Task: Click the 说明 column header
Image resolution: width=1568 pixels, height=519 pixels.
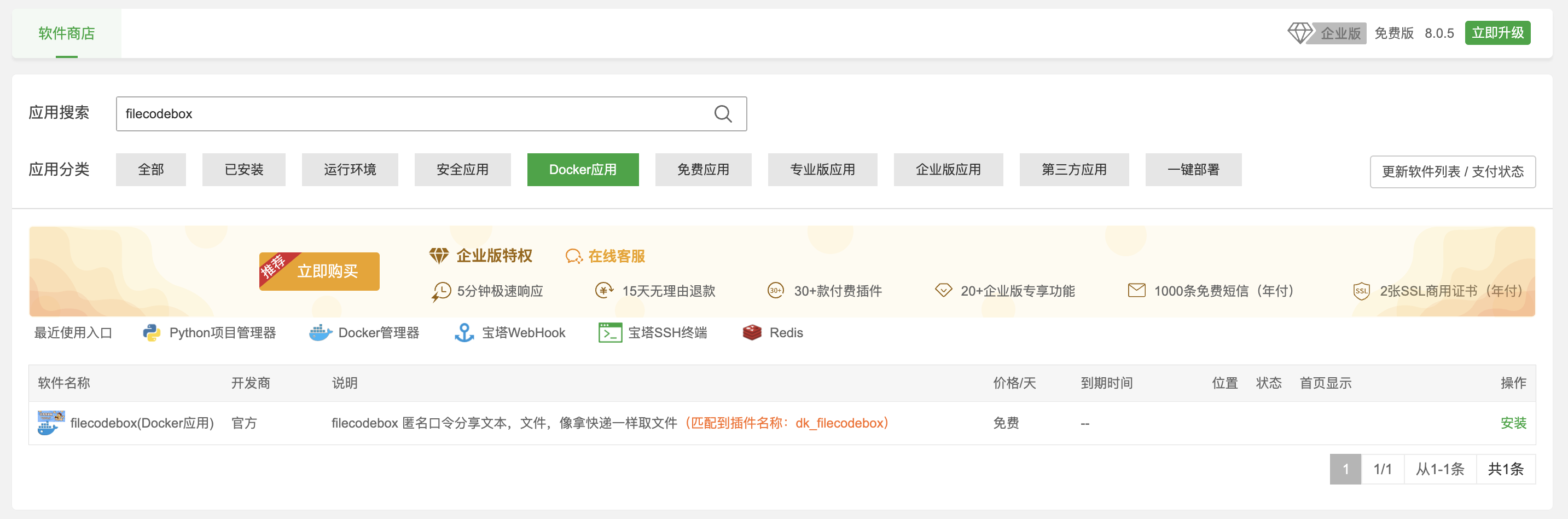Action: 345,383
